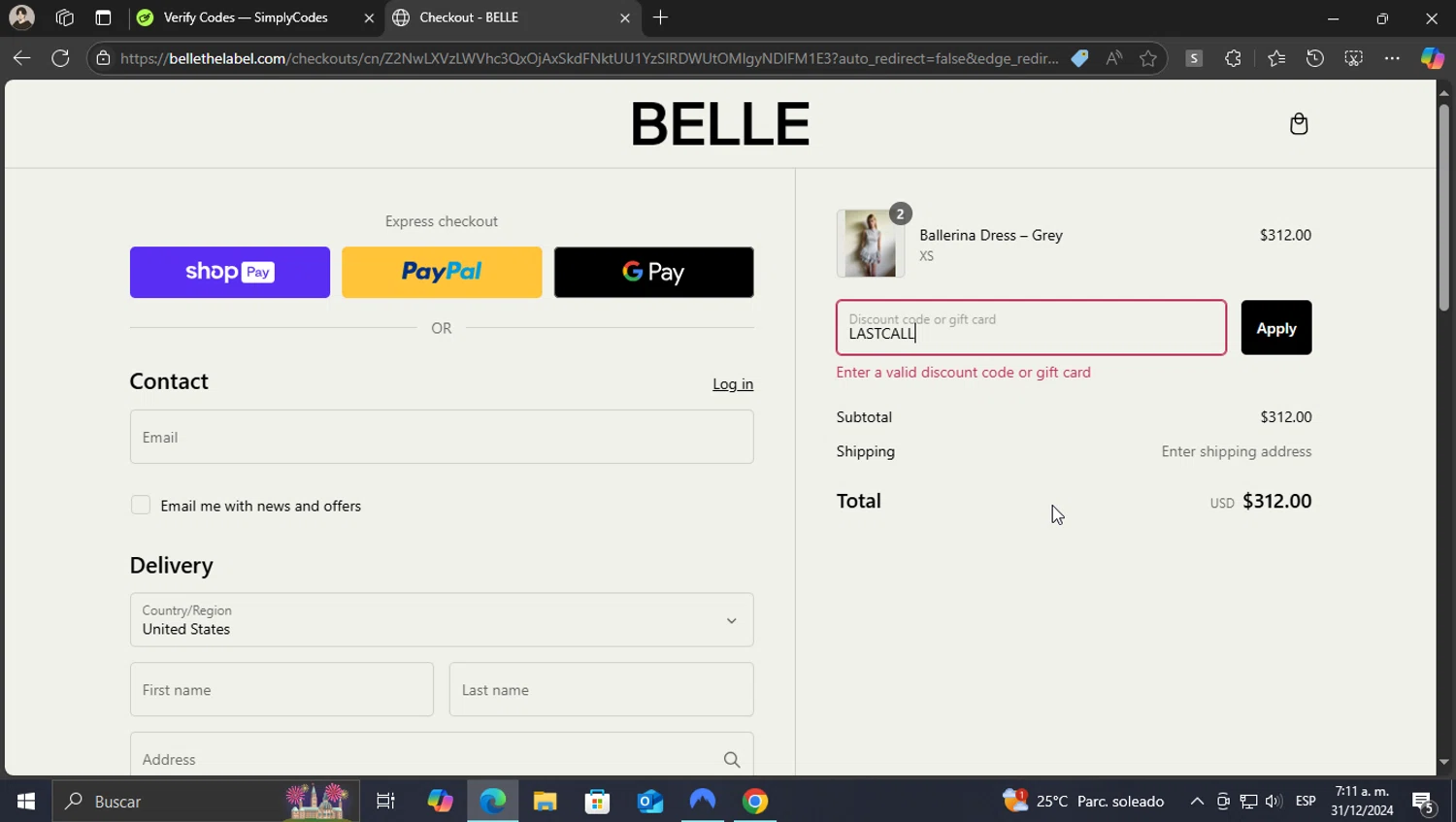Focus the First name field

pyautogui.click(x=281, y=689)
